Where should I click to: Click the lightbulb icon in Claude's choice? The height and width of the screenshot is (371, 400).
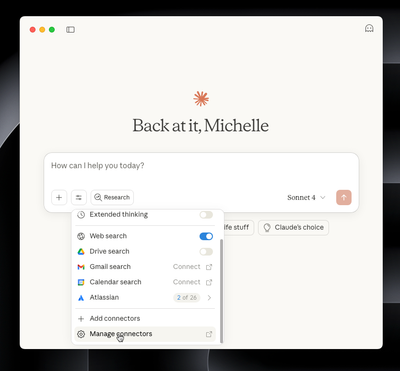pos(267,228)
